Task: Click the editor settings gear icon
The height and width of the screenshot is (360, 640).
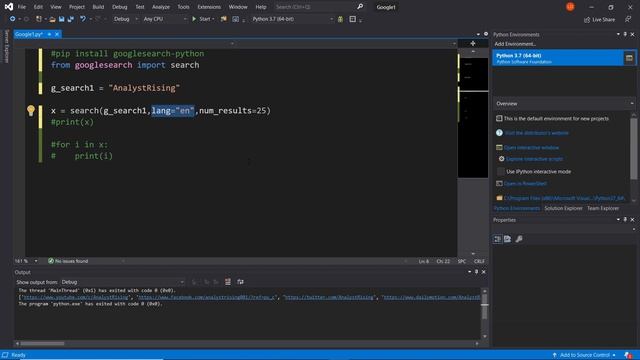Action: (486, 34)
